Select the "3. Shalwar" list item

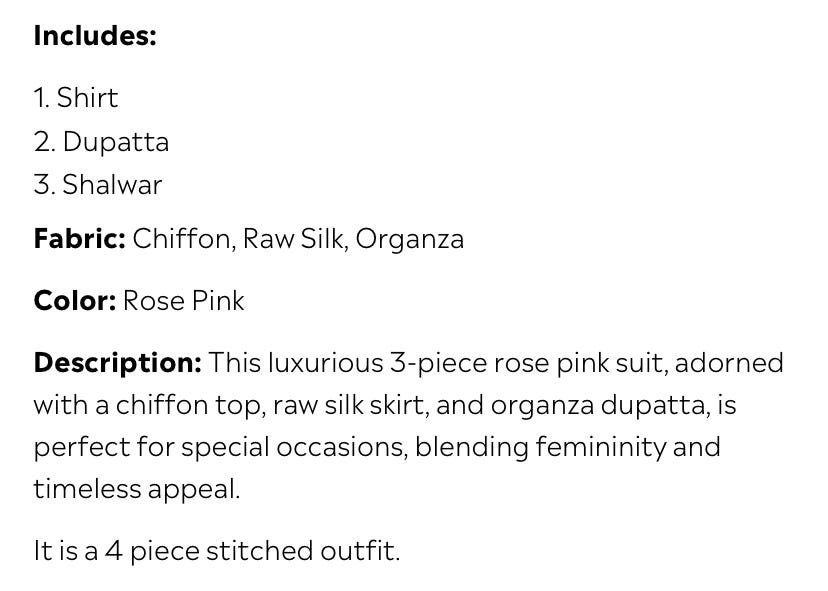coord(98,184)
